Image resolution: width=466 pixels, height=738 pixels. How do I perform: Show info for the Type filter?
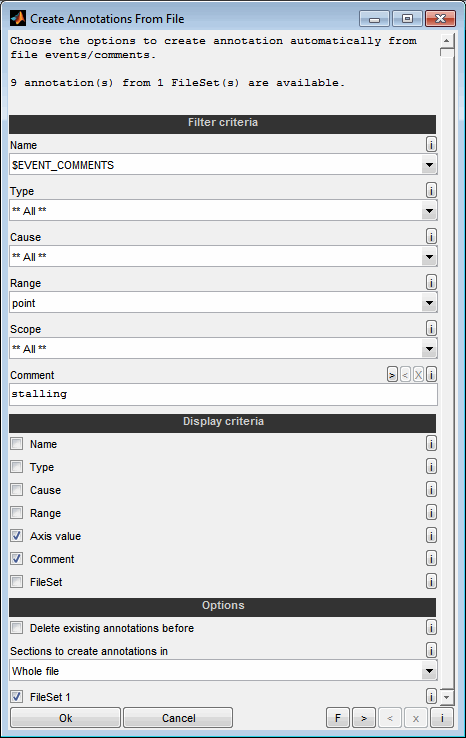431,191
